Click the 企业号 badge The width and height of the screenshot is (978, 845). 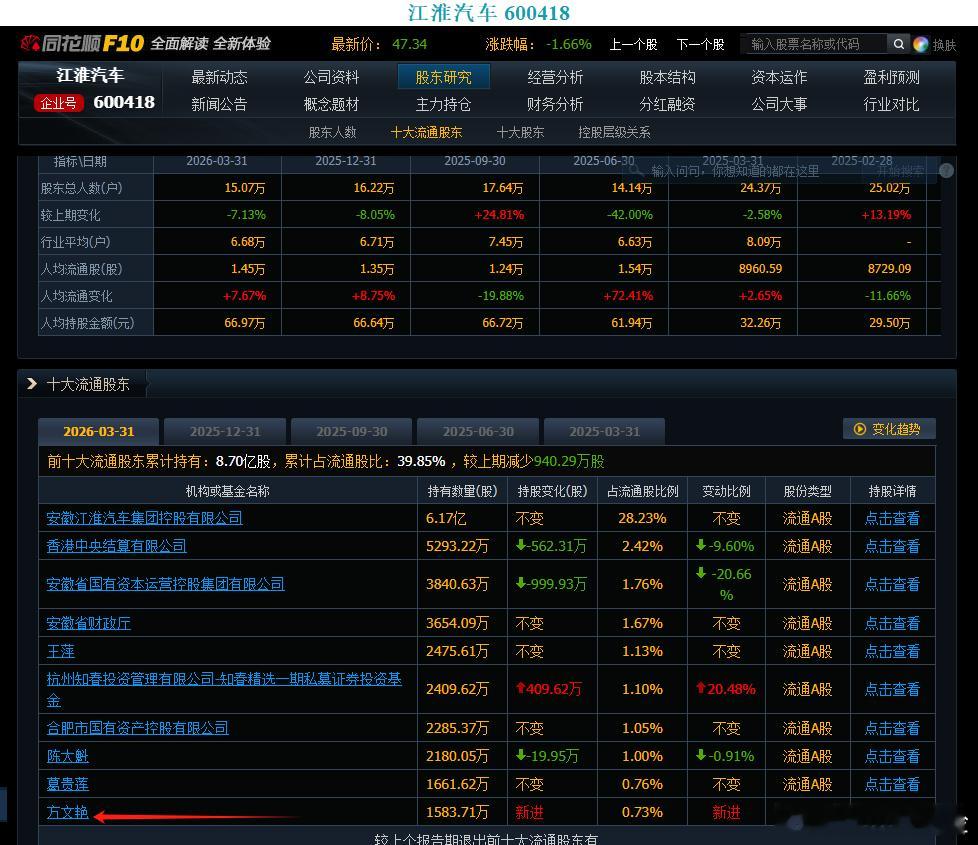point(59,103)
